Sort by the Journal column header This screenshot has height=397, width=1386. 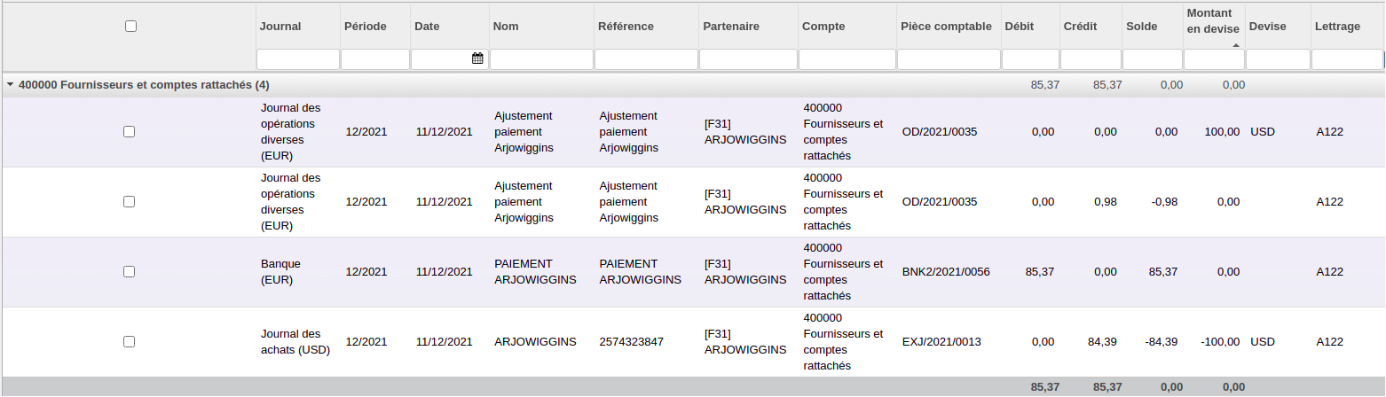280,26
